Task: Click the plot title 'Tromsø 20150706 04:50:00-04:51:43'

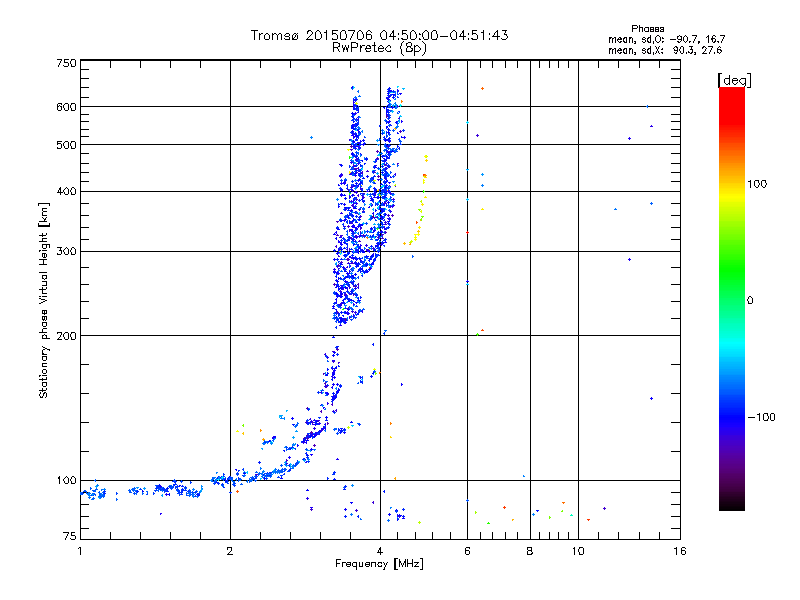Action: pyautogui.click(x=379, y=35)
